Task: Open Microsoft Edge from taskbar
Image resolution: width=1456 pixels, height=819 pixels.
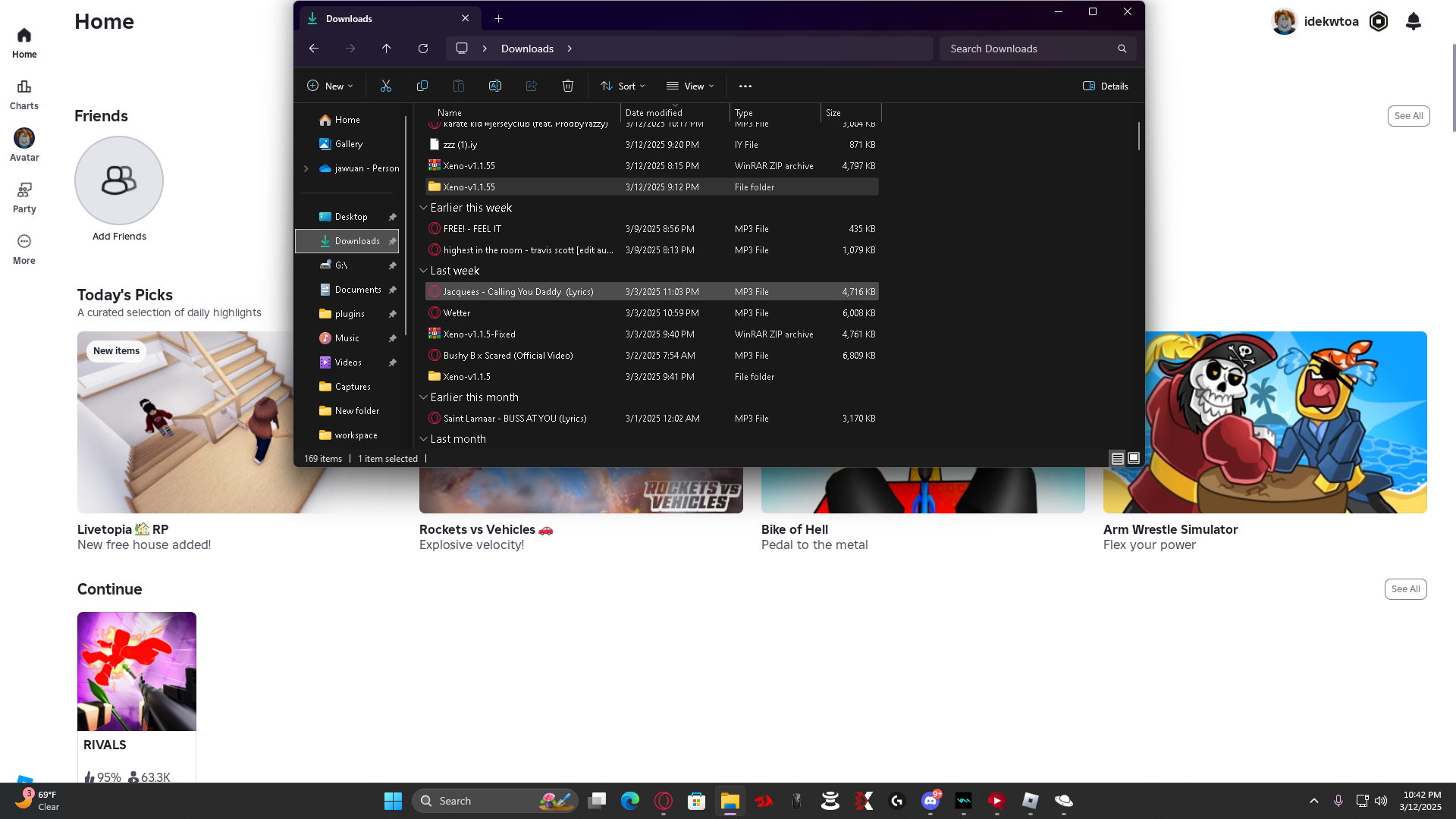Action: [x=630, y=801]
